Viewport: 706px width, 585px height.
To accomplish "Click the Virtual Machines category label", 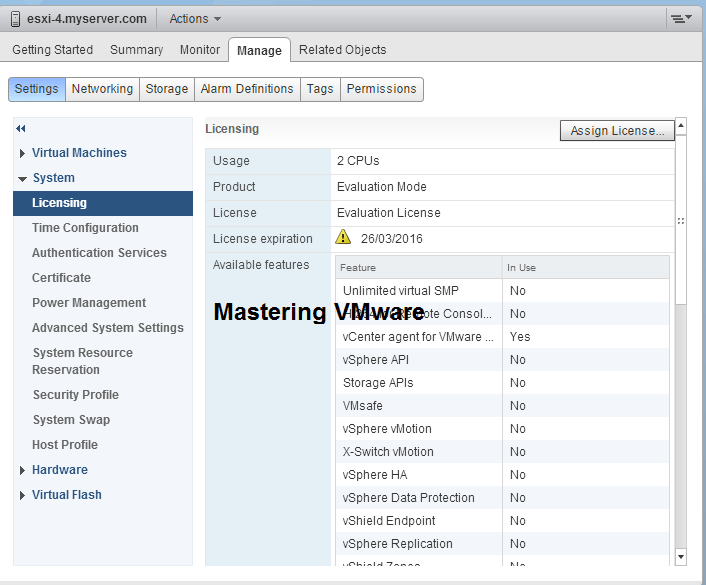I will coord(79,153).
